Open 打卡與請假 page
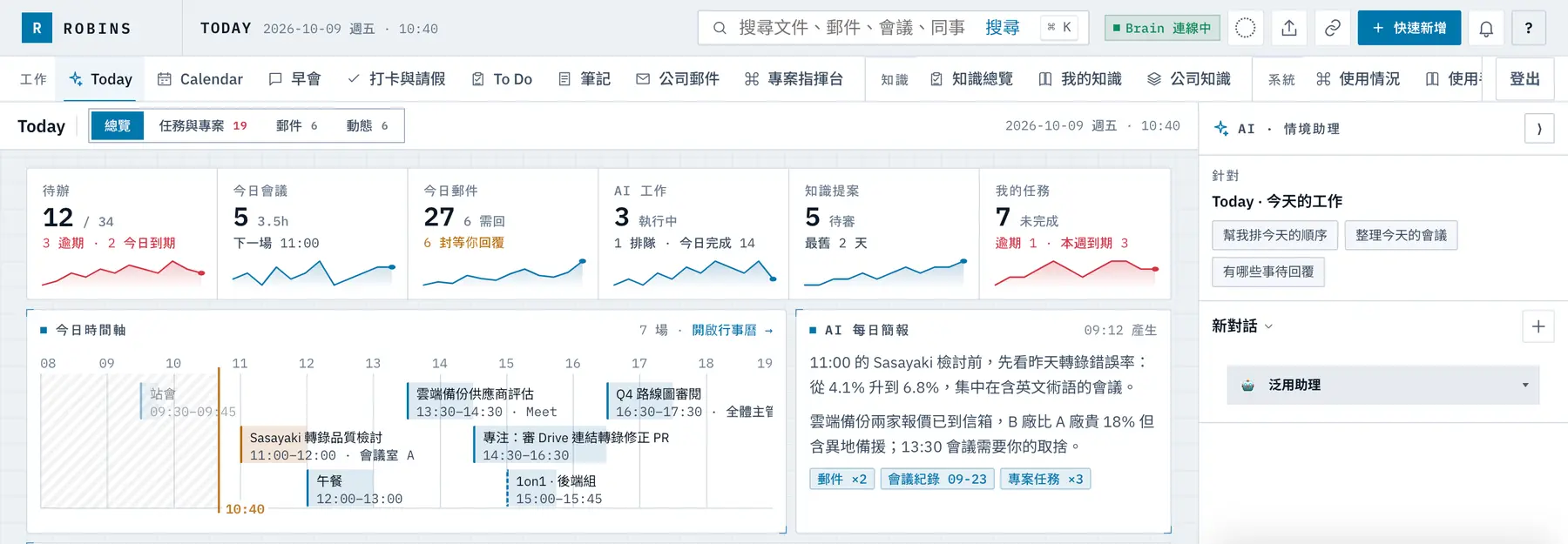The image size is (1568, 544). pyautogui.click(x=396, y=79)
